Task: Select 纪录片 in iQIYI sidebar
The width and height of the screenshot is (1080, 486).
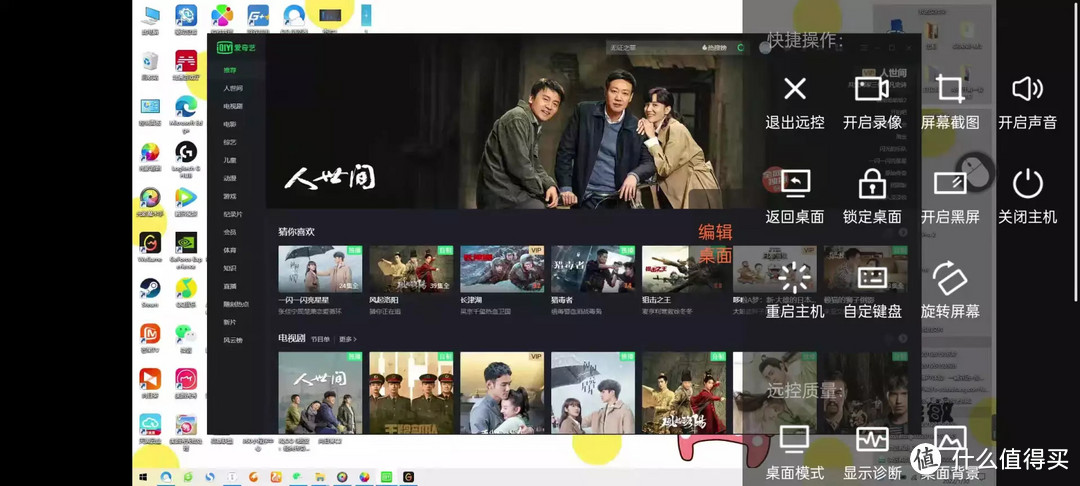Action: [x=233, y=214]
